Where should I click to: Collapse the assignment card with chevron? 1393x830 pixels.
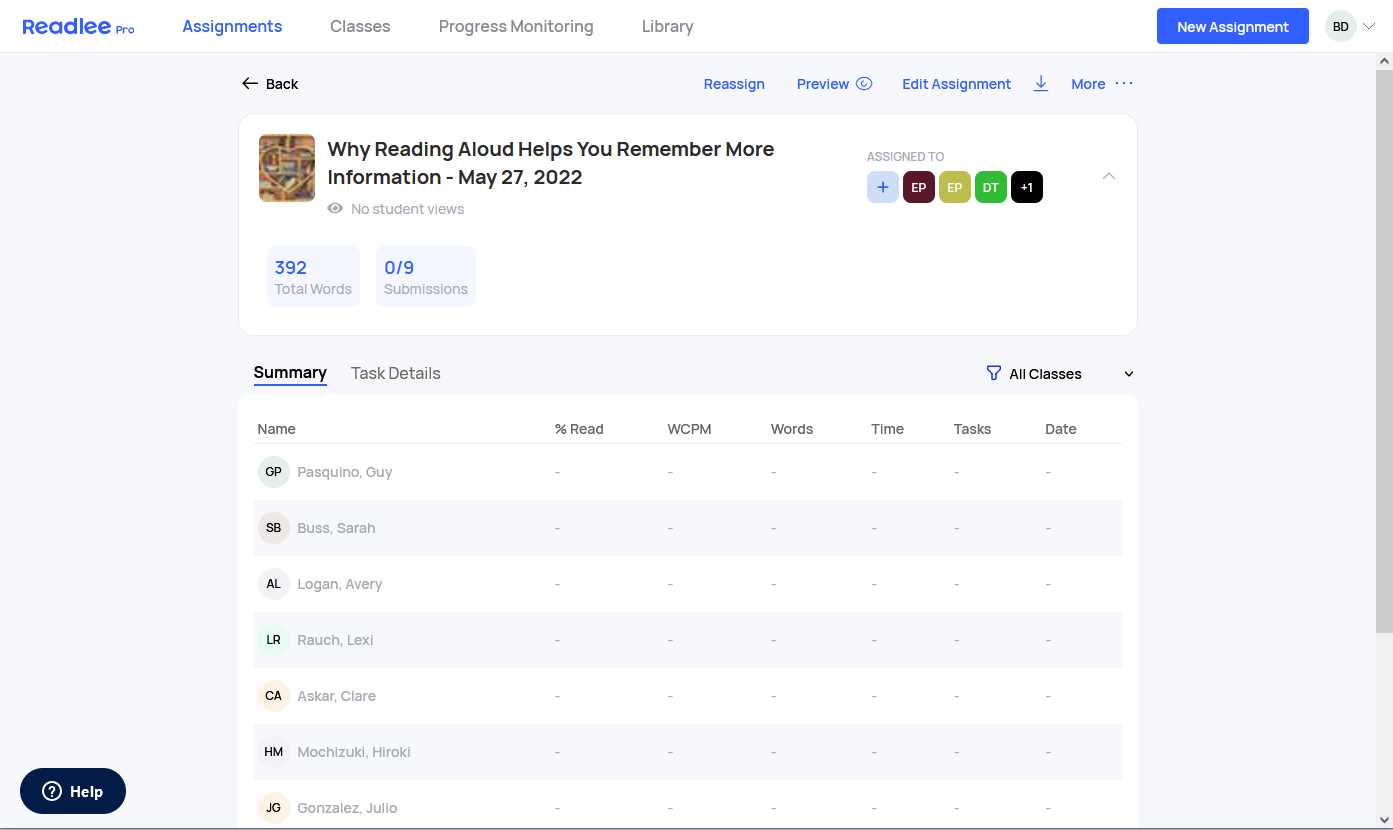click(x=1109, y=176)
